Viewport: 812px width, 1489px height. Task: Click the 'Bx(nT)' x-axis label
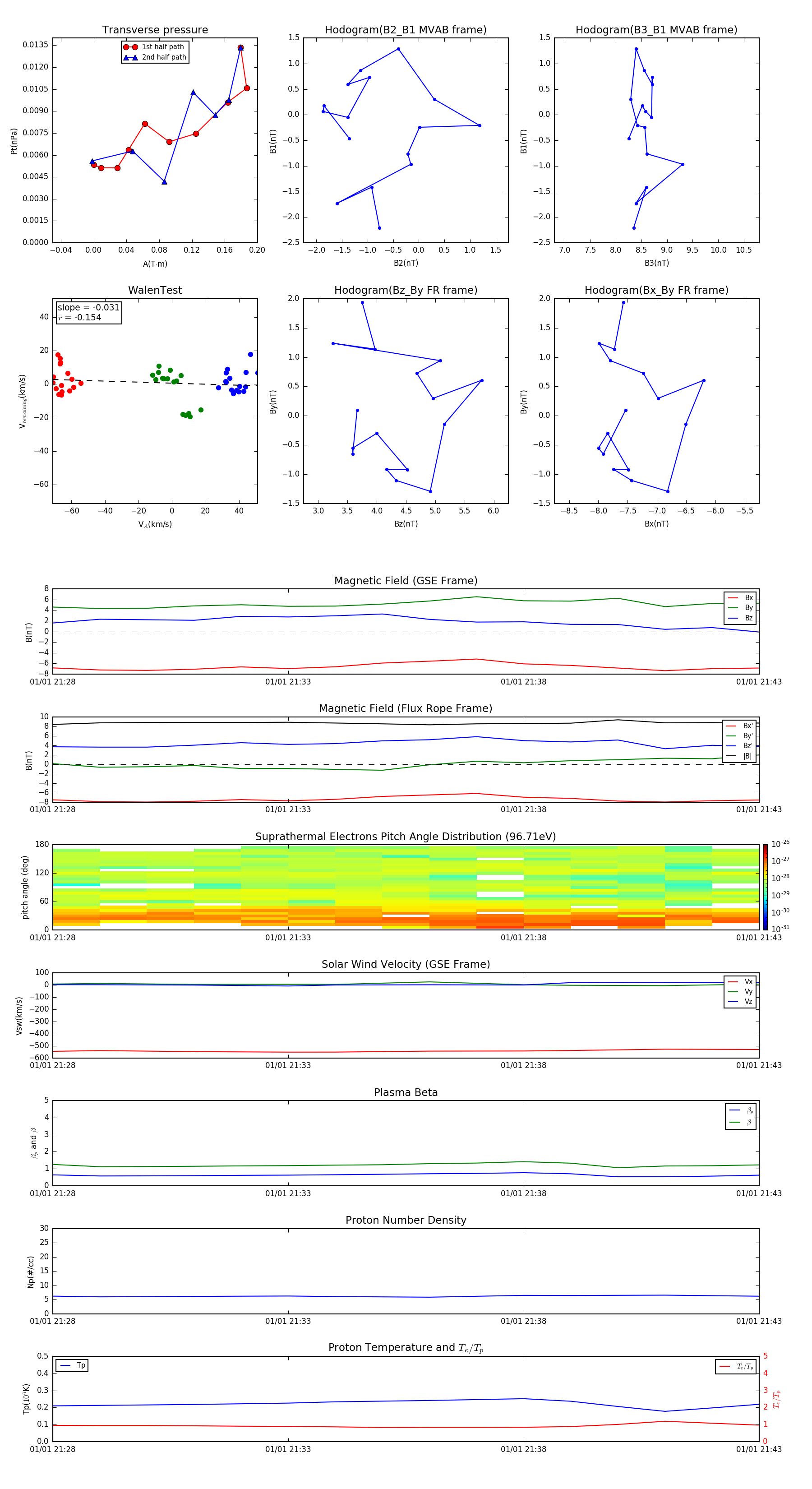[x=656, y=524]
